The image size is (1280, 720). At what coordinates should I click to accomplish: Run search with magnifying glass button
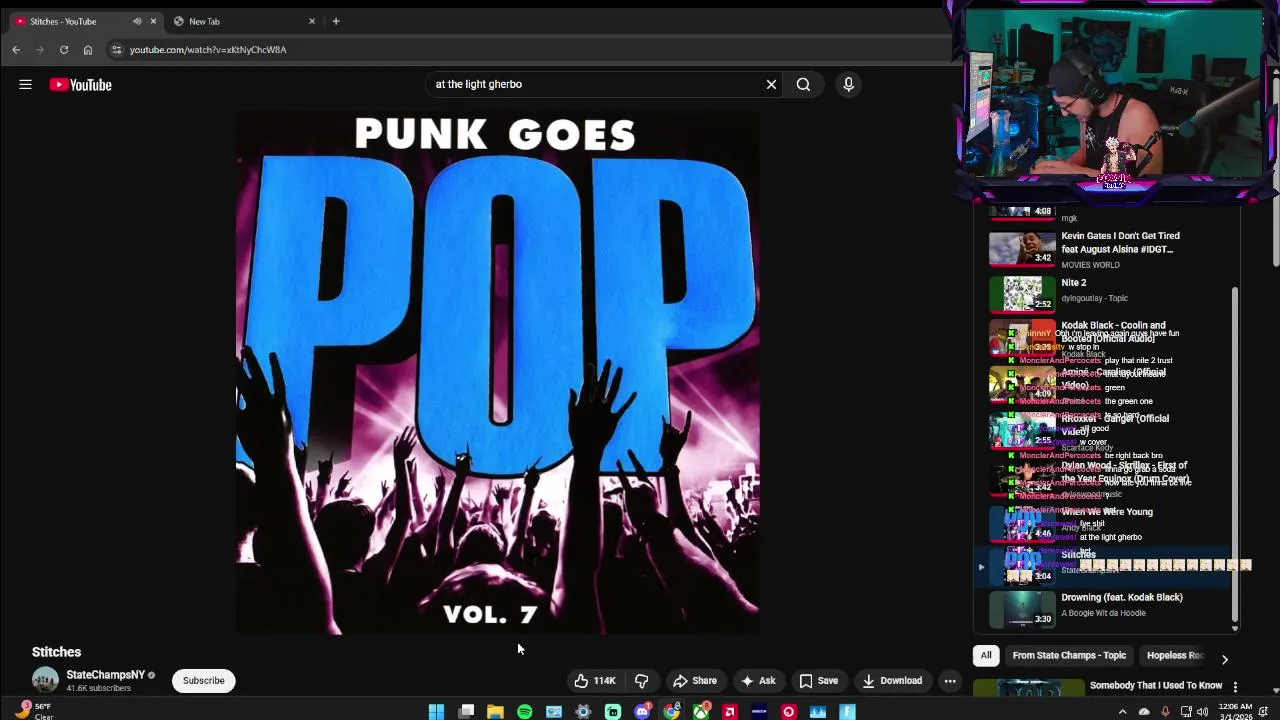(x=803, y=85)
